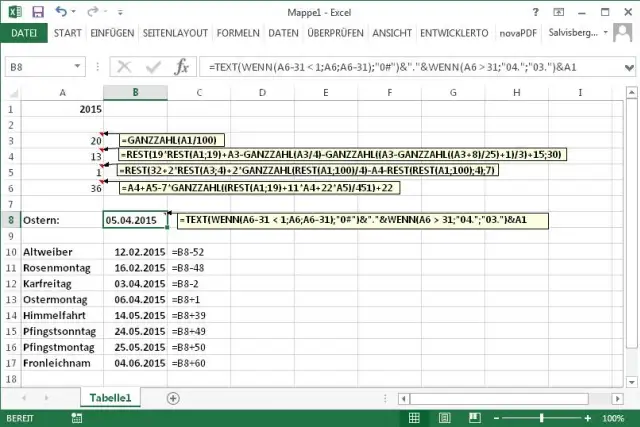Click the Undo arrow icon
640x427 pixels.
tap(61, 11)
